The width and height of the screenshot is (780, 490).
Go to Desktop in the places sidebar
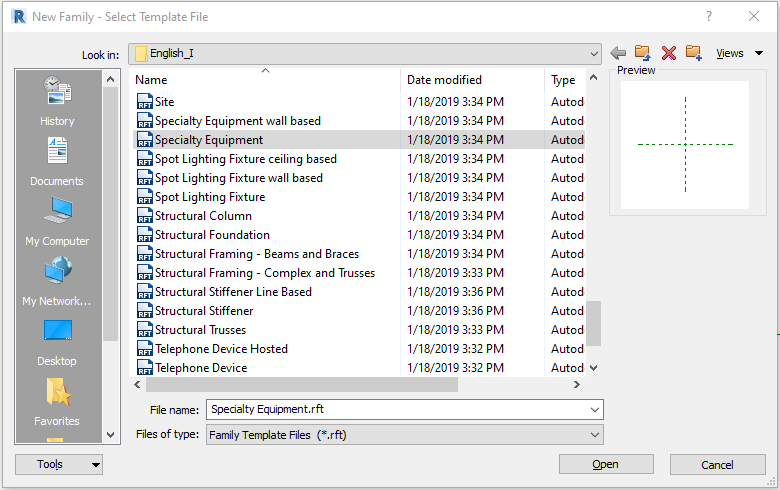(57, 342)
